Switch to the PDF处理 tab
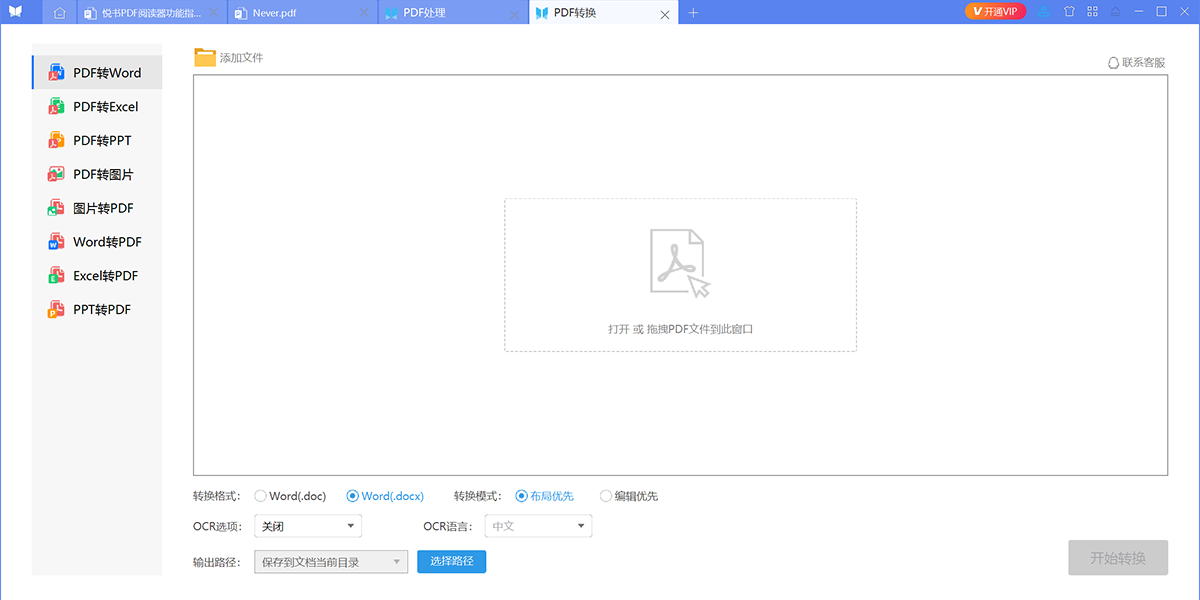The height and width of the screenshot is (600, 1200). (423, 13)
